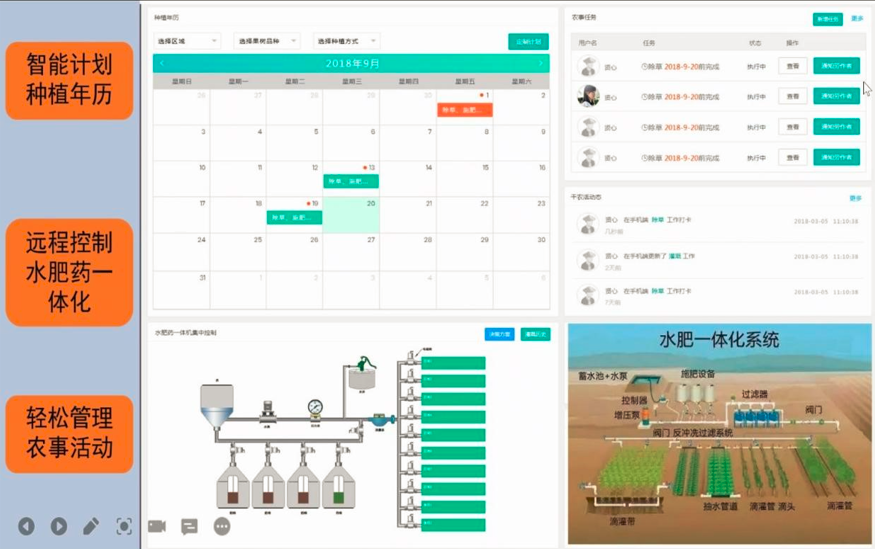Expand the 选择果树品种 dropdown

tap(267, 41)
